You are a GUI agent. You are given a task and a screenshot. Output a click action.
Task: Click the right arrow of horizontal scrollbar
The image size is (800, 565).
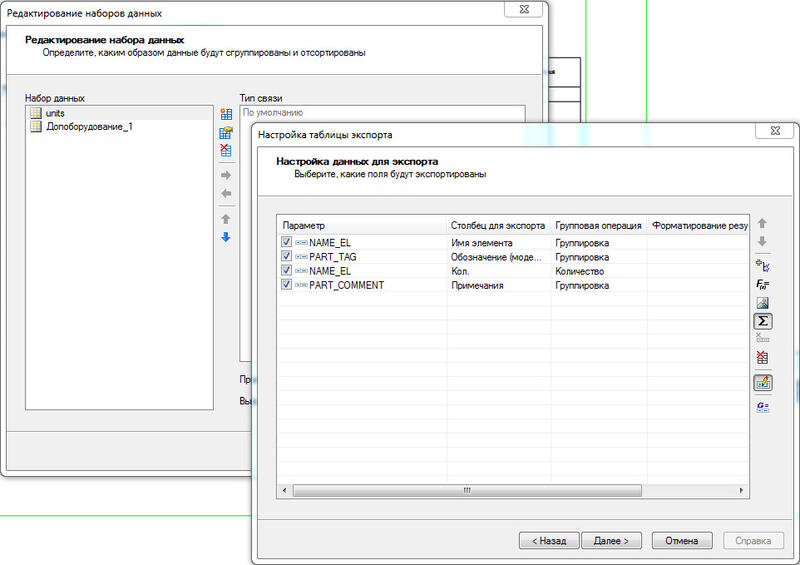tap(741, 490)
